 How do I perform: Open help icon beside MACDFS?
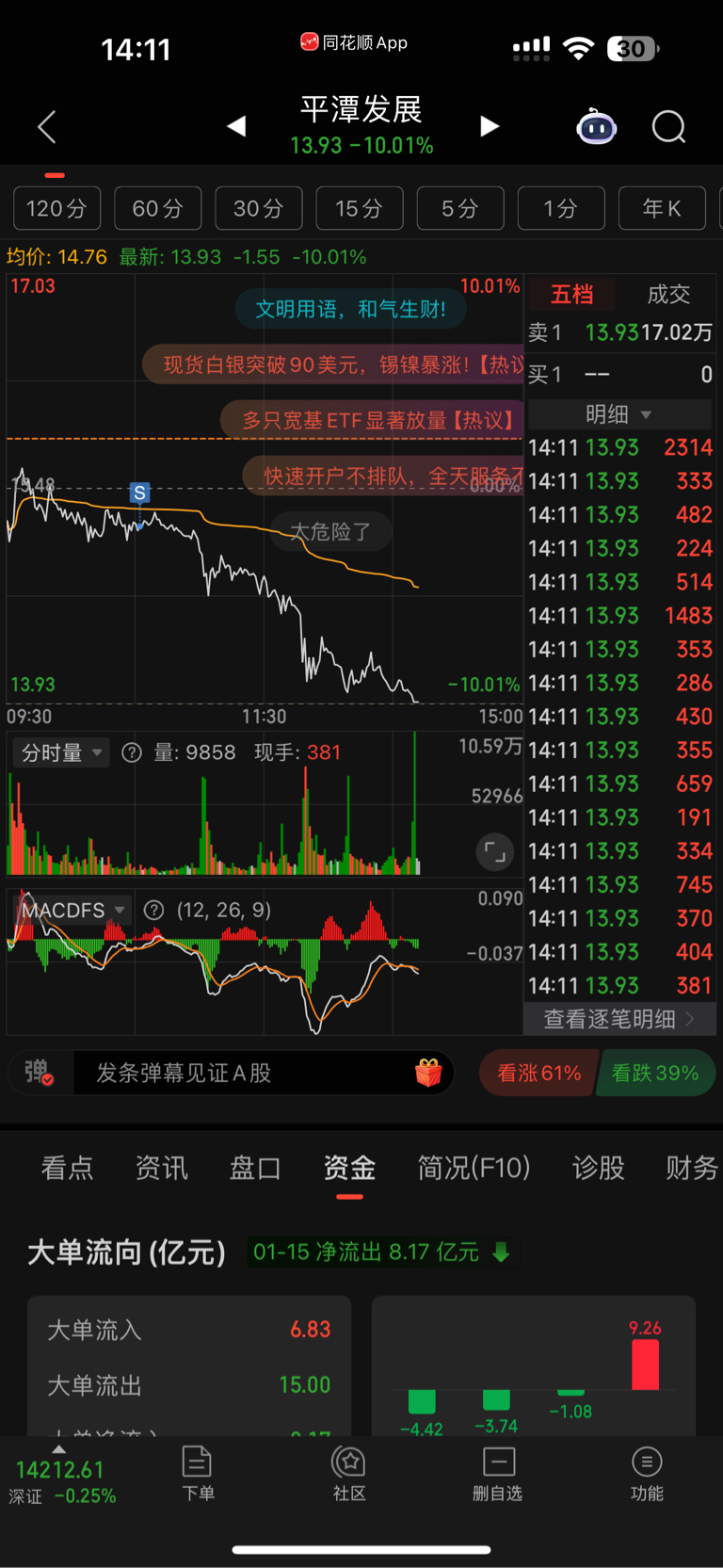tap(153, 910)
